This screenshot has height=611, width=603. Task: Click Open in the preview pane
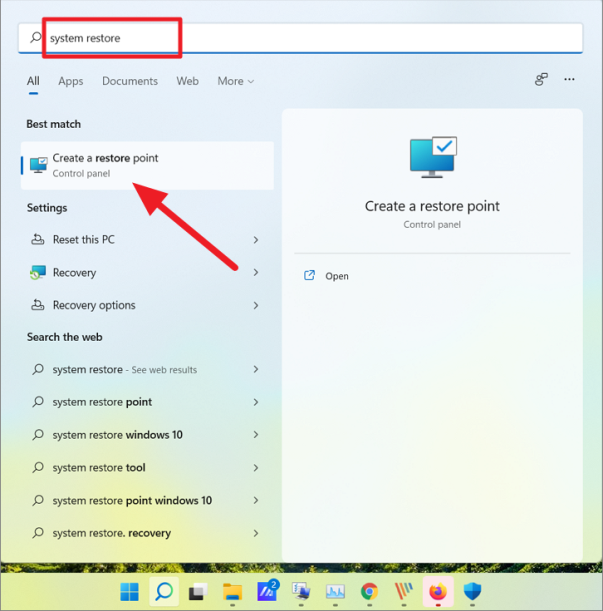[x=337, y=276]
